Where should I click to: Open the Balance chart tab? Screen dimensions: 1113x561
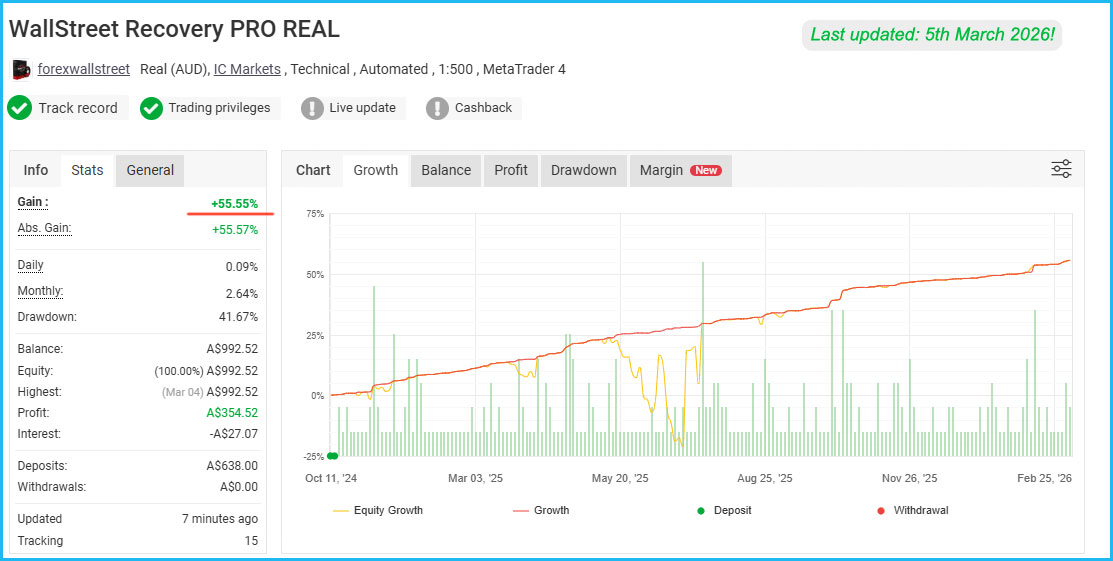[446, 170]
